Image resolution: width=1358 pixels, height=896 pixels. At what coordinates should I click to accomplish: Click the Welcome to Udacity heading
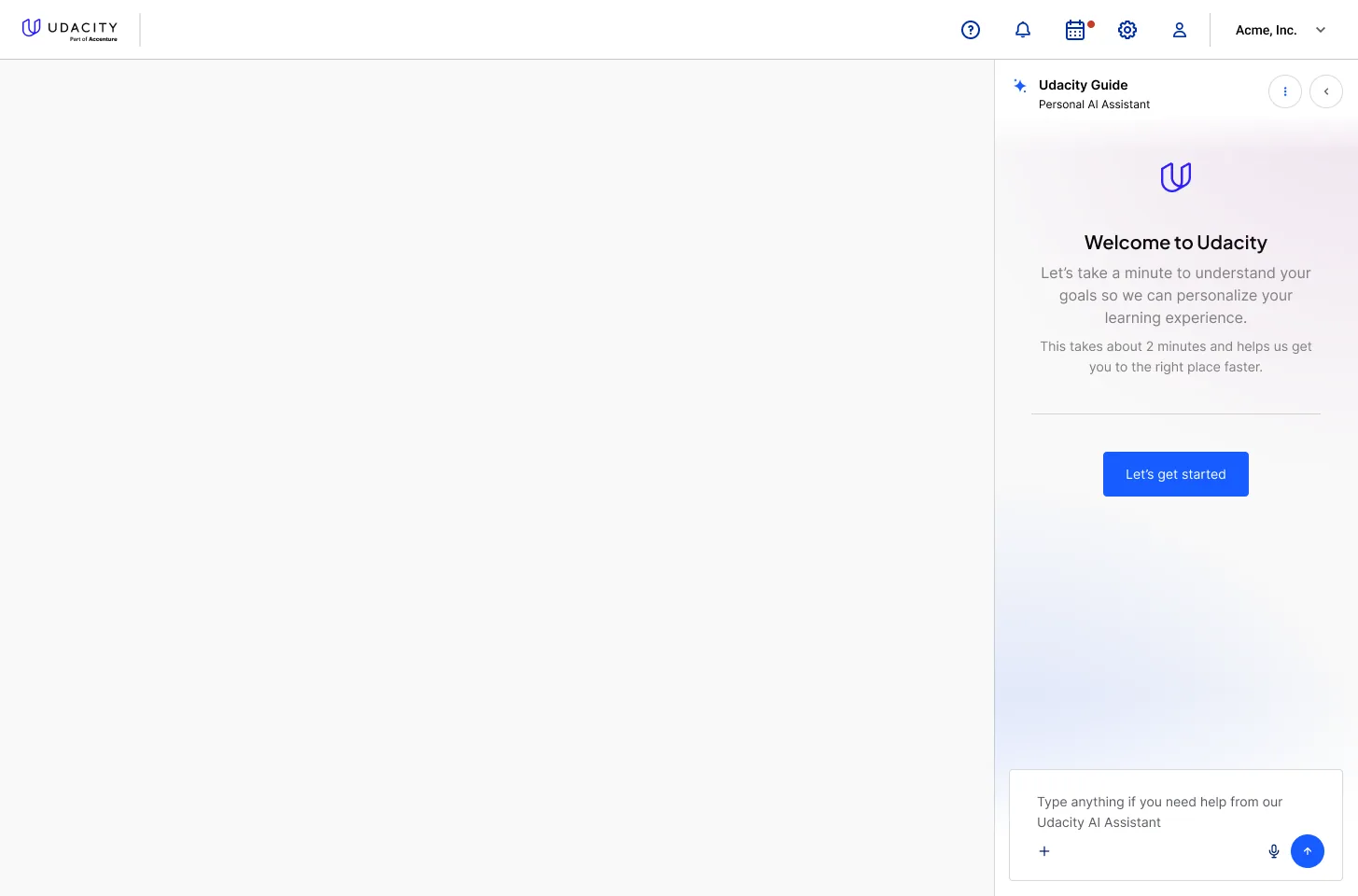pyautogui.click(x=1176, y=243)
